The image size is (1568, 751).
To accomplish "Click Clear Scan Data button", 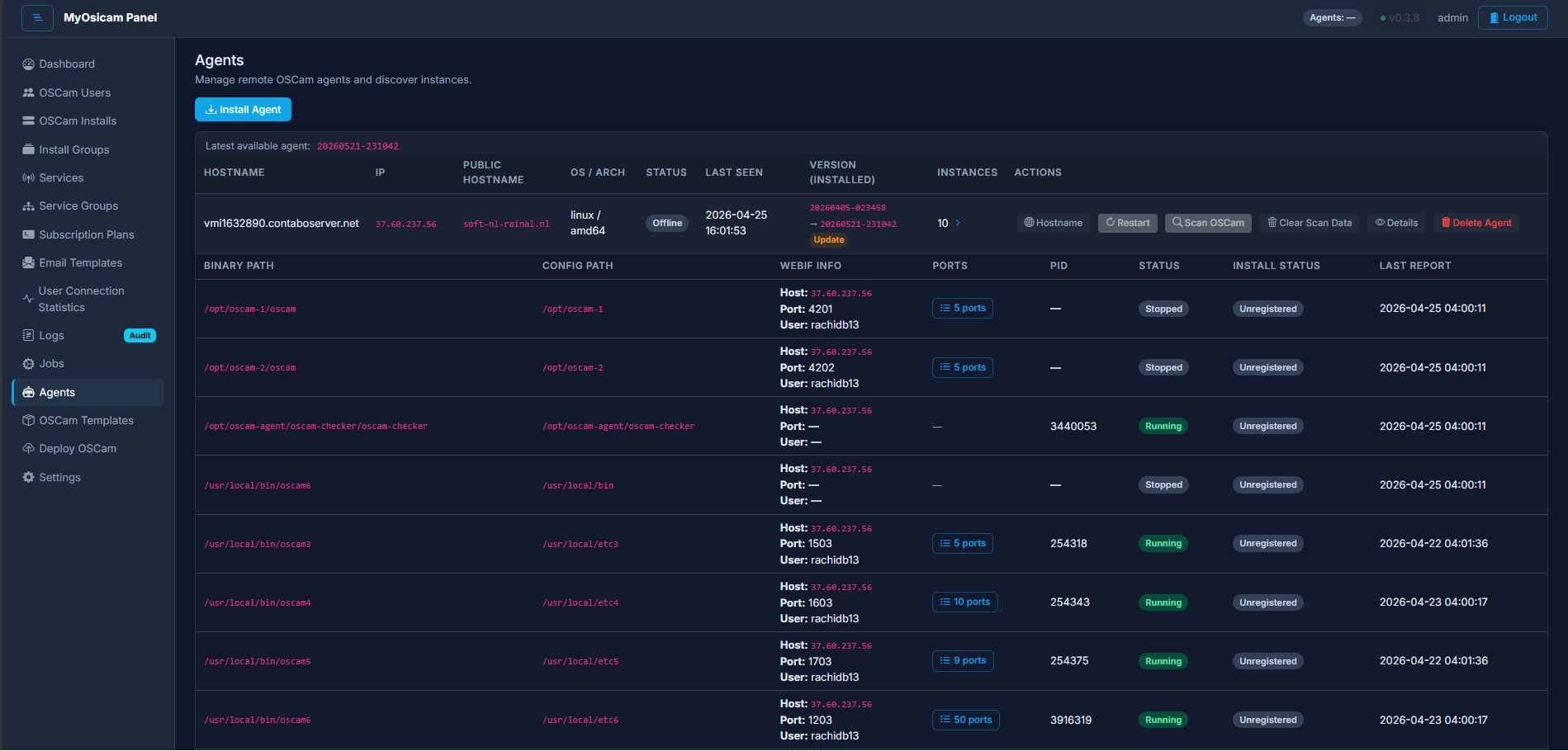I will coord(1310,223).
